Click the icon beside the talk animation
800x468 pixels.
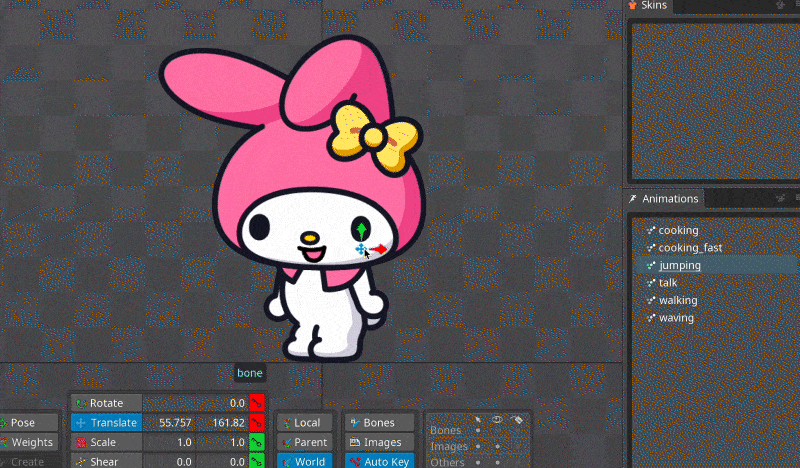coord(651,283)
